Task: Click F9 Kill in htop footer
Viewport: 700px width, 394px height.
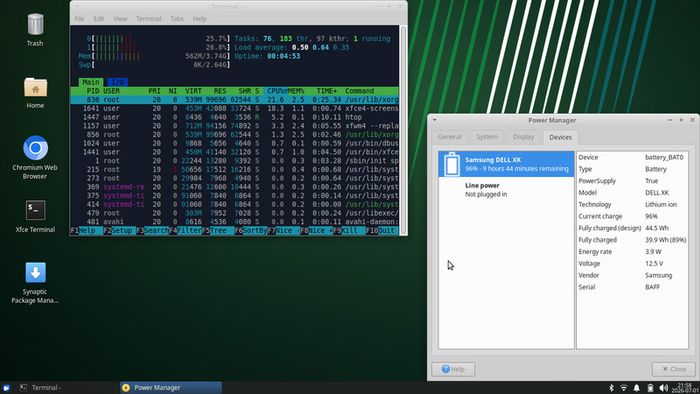Action: [x=349, y=230]
